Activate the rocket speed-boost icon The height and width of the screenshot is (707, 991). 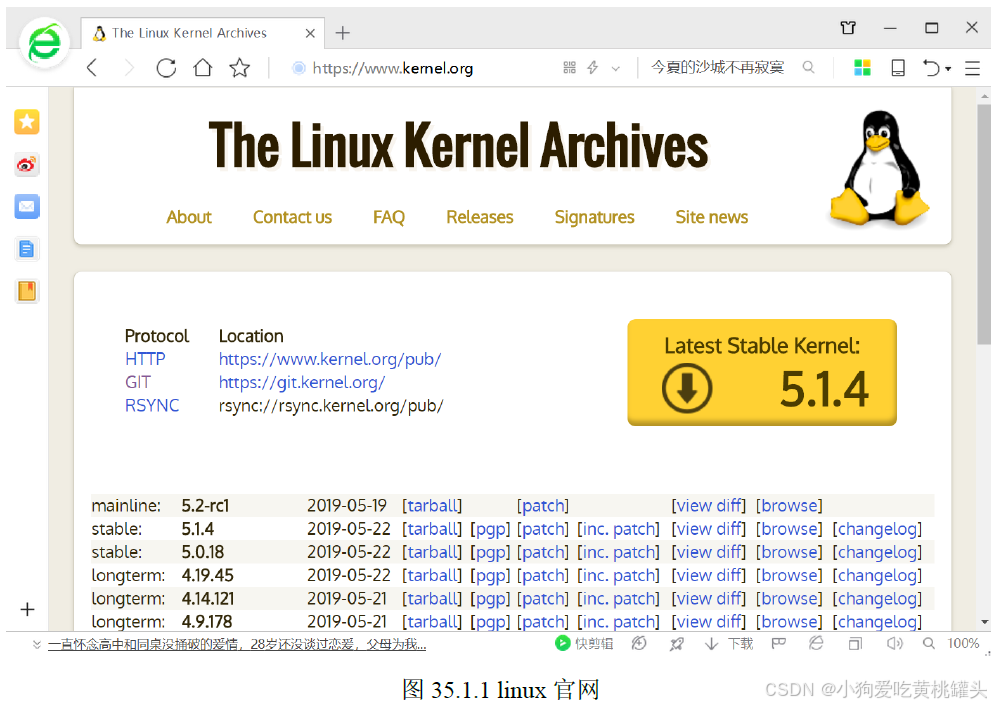tap(677, 643)
